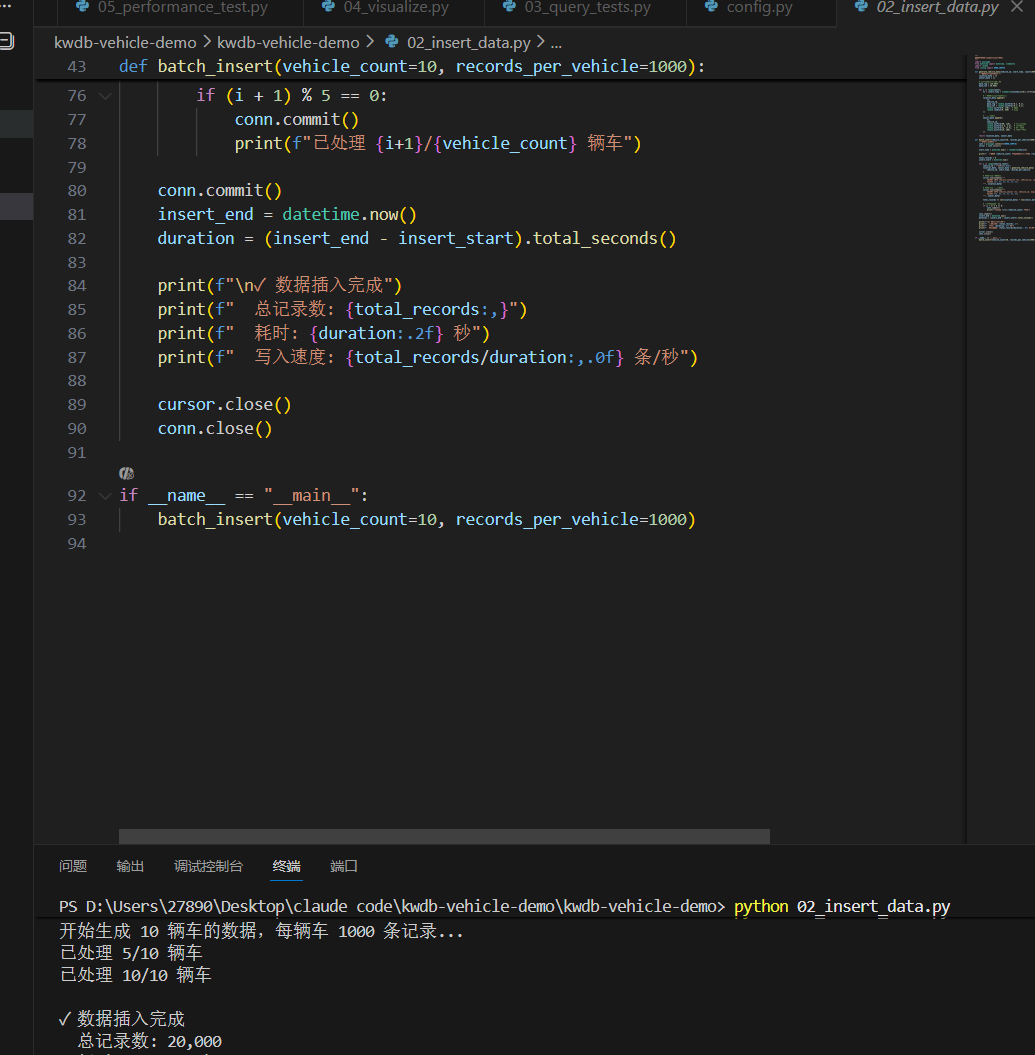The image size is (1035, 1055).
Task: Click terminal output '已处理 10/10 辆车'
Action: (135, 975)
